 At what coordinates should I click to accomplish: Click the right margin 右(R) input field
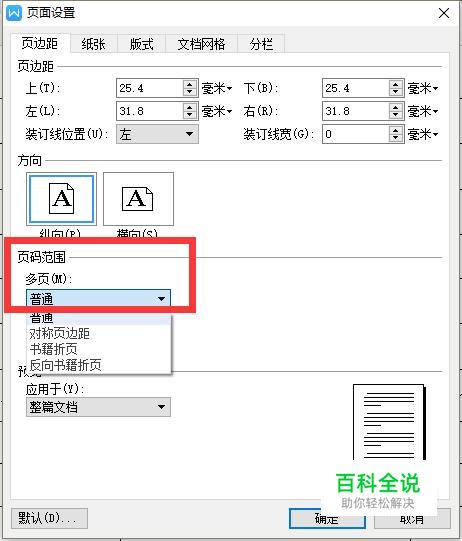pyautogui.click(x=355, y=111)
